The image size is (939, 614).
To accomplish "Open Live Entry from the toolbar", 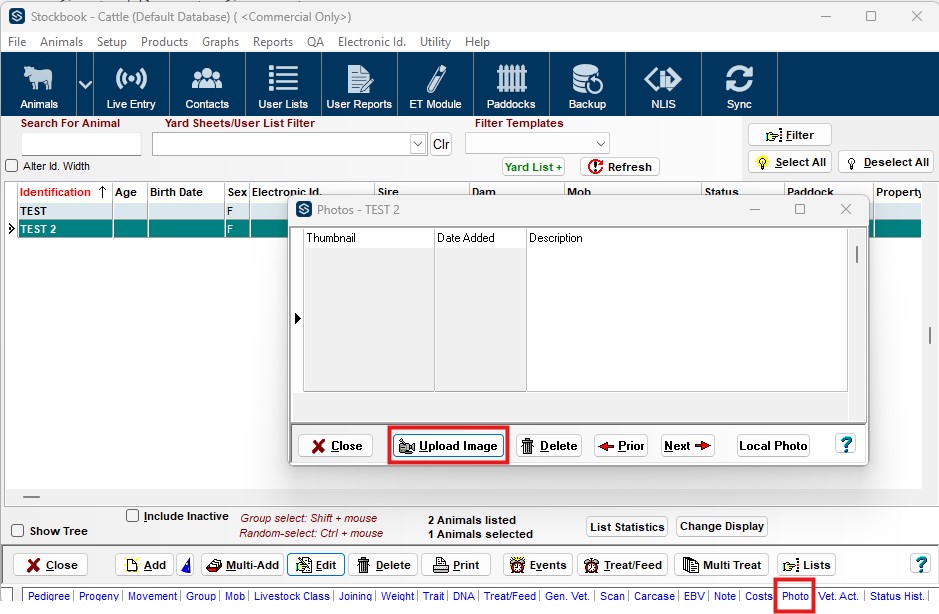I will [131, 84].
